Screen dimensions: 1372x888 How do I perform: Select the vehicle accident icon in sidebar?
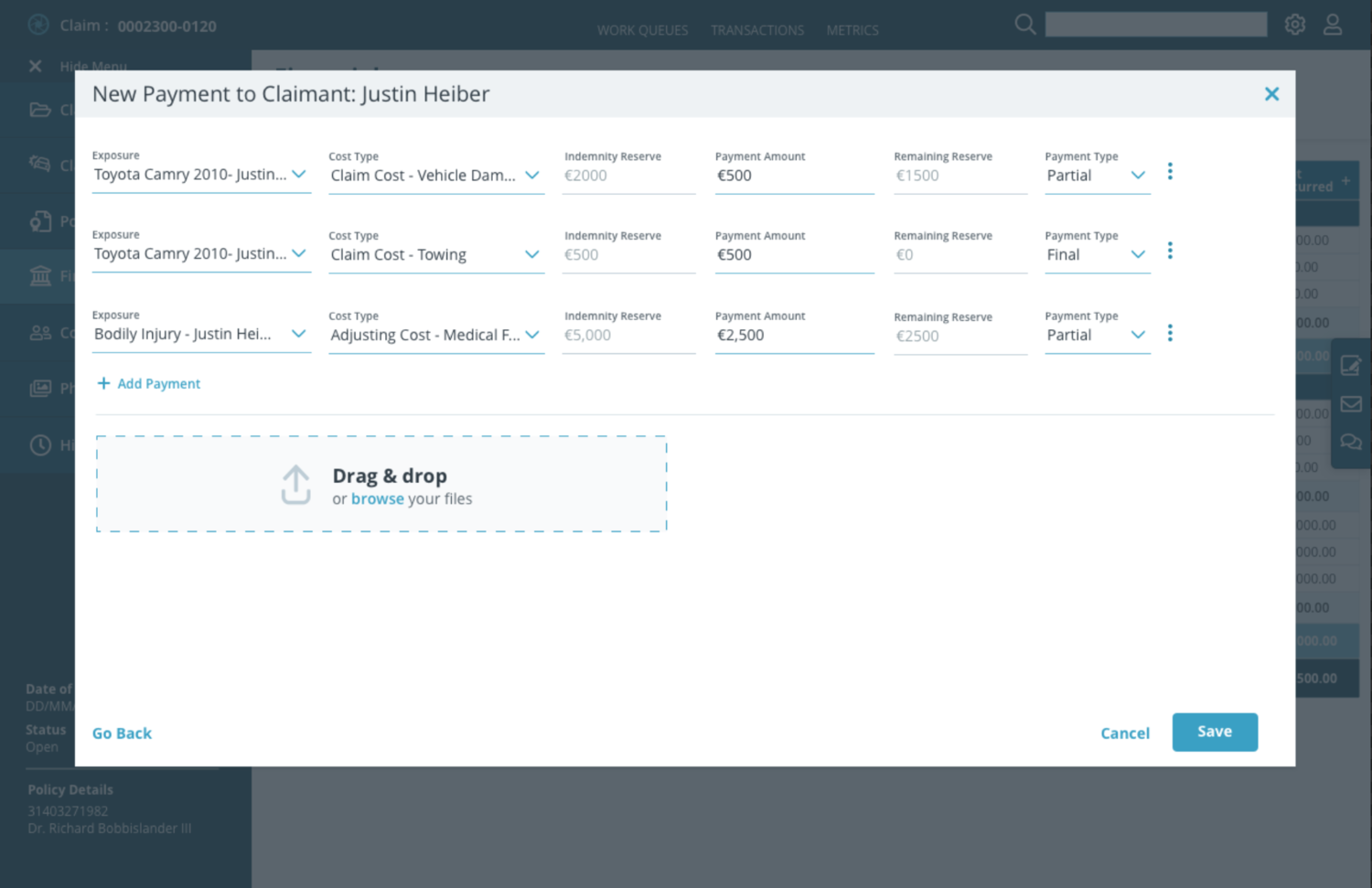point(42,165)
